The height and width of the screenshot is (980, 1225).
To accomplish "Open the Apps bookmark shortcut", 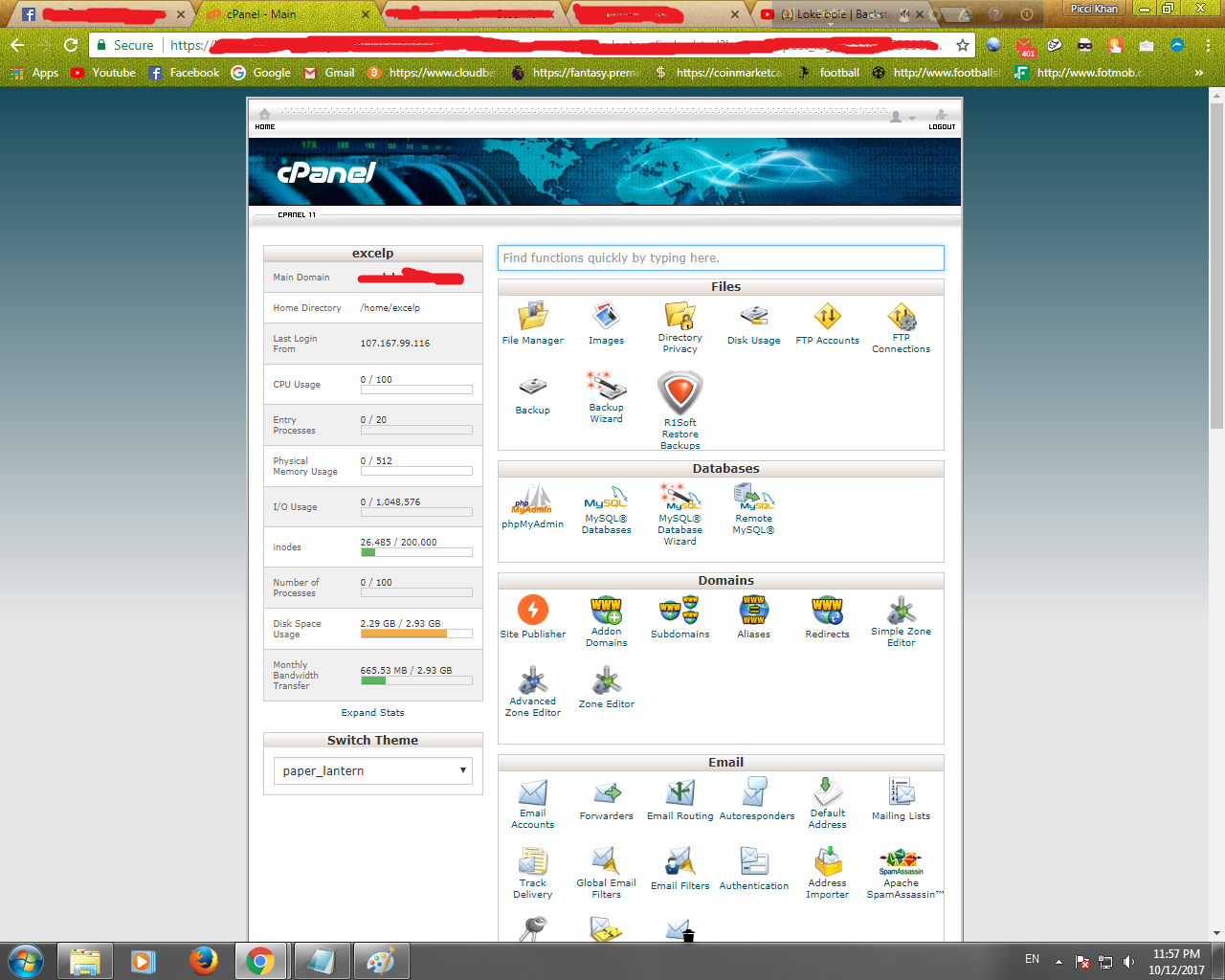I will pos(34,73).
